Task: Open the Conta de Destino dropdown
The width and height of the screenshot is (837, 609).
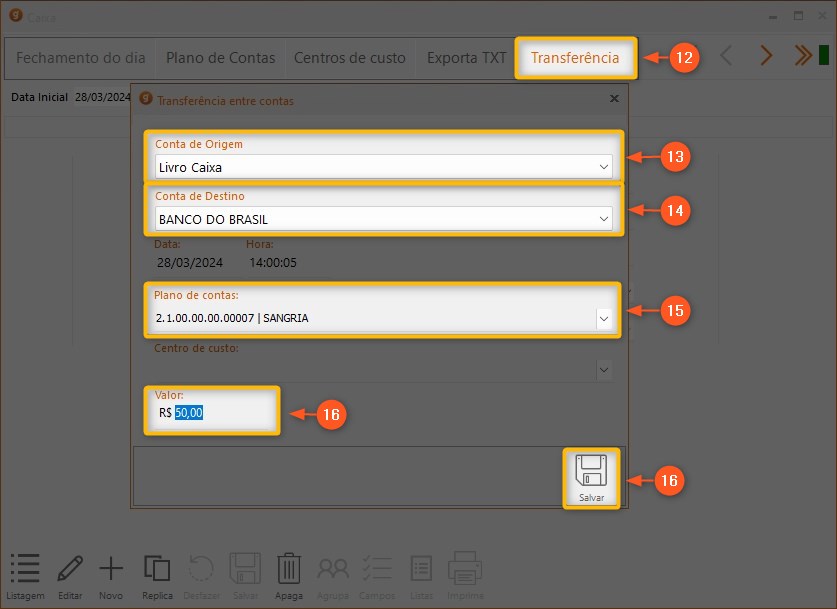Action: click(603, 218)
